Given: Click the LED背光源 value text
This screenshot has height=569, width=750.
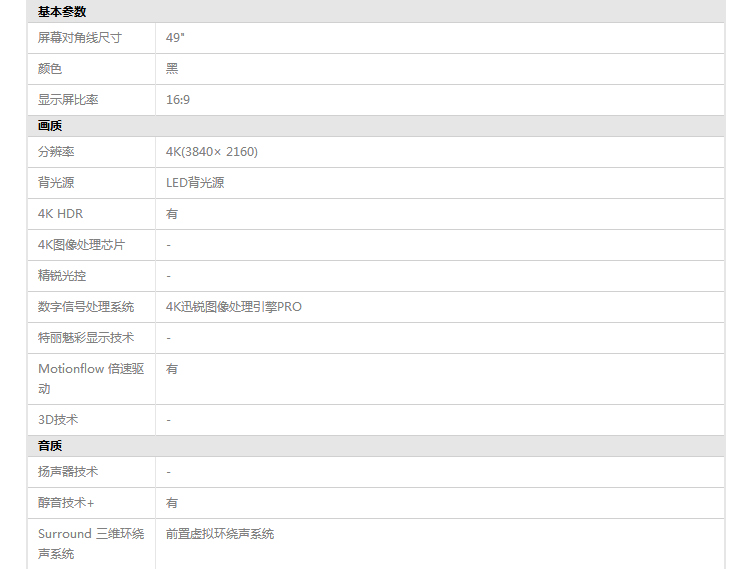Looking at the screenshot, I should [195, 183].
